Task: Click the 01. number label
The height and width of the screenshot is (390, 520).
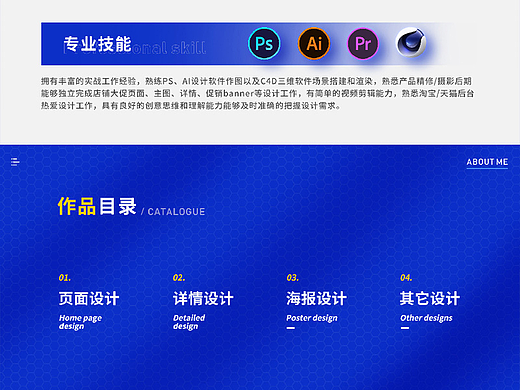Action: (x=65, y=278)
